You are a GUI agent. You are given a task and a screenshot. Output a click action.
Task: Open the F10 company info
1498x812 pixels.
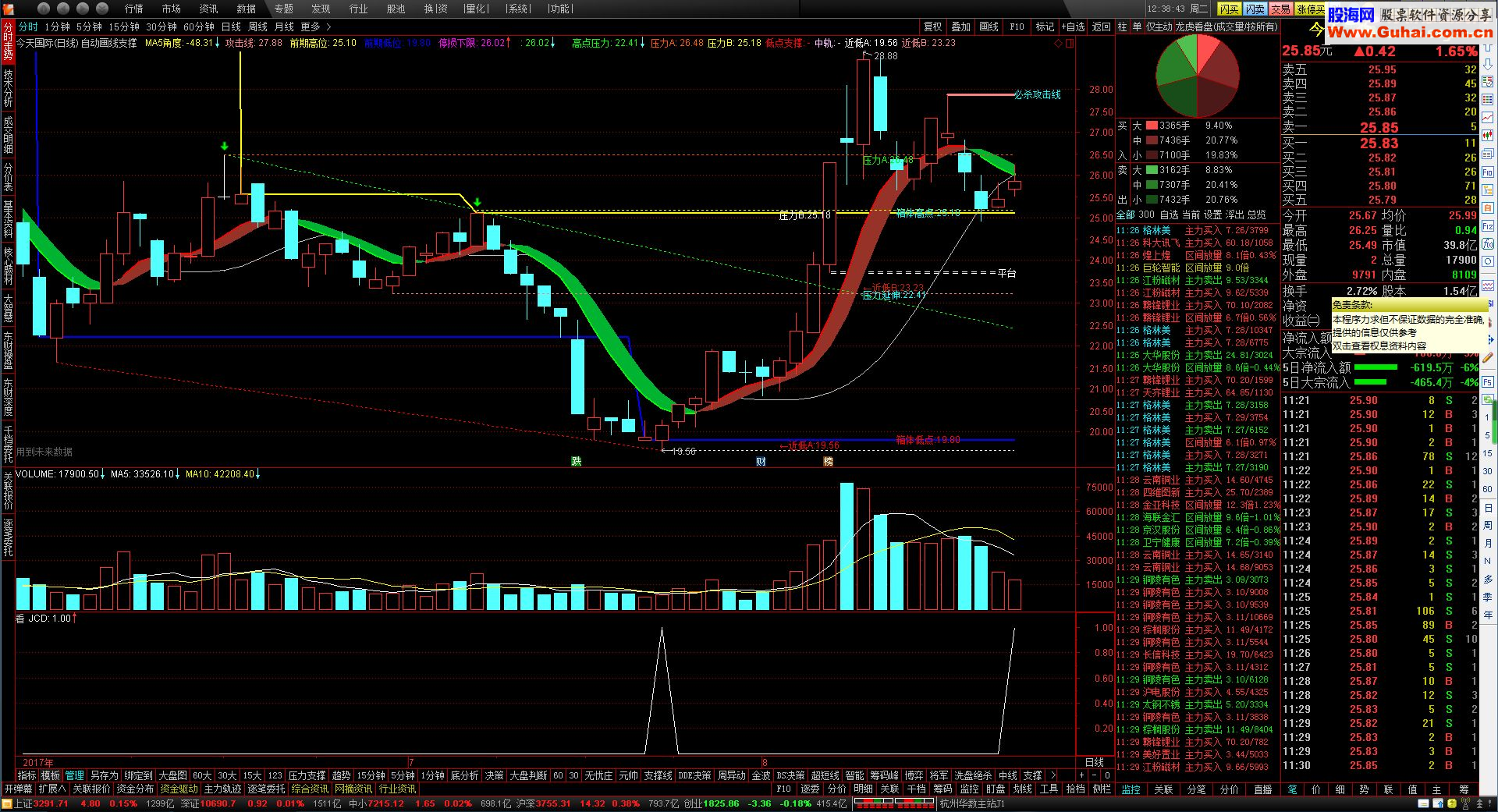tap(1017, 27)
